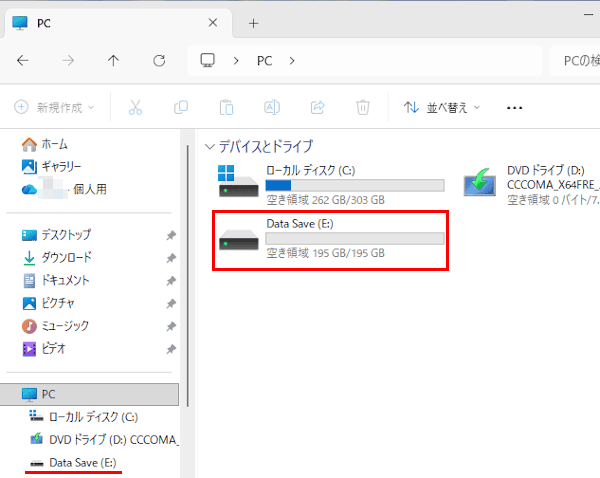Select DVD ドライブ (D:) in the tree

[x=104, y=440]
